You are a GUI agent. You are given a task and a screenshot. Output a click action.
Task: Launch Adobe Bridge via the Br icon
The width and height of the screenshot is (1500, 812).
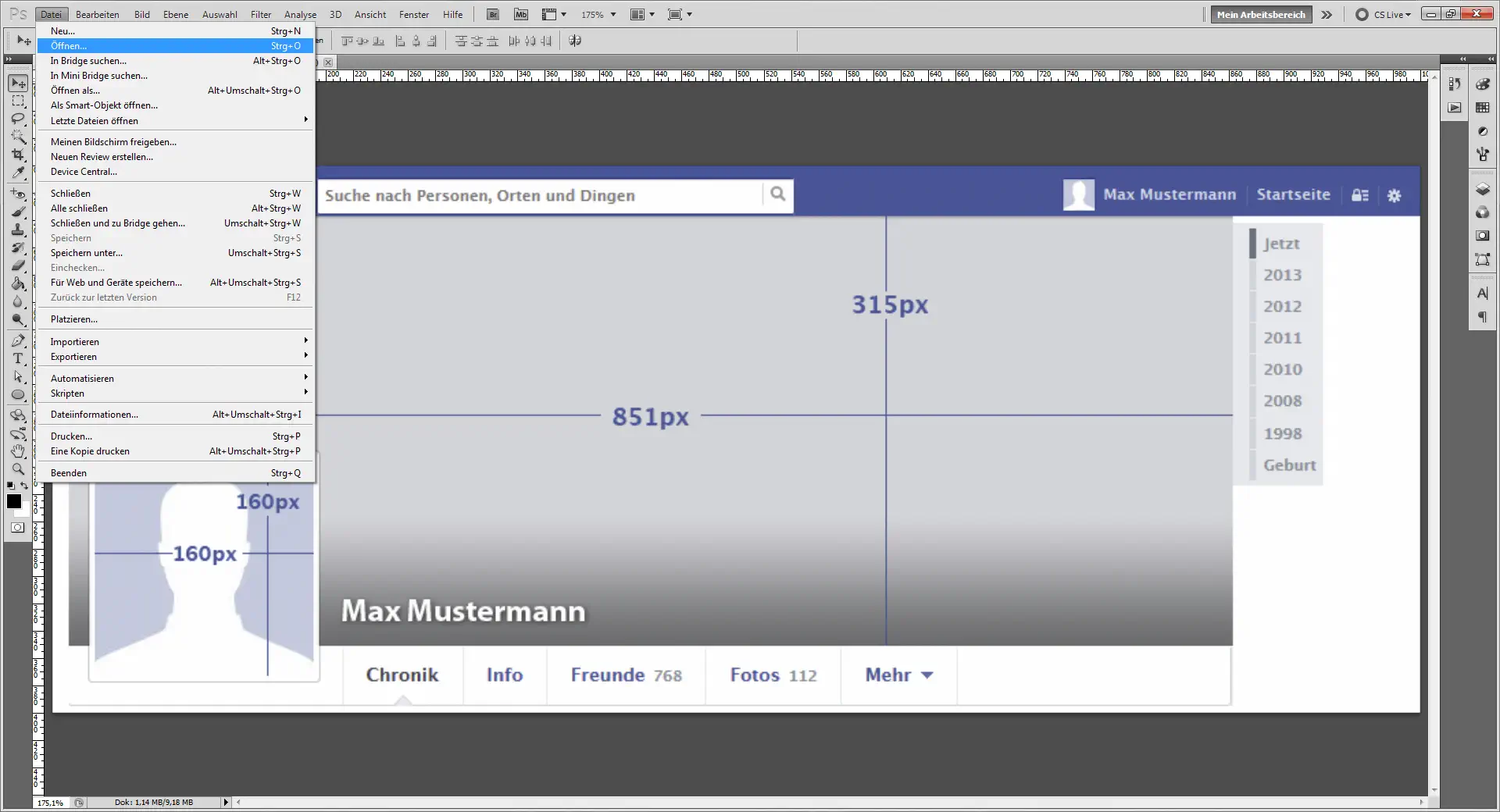pos(493,14)
